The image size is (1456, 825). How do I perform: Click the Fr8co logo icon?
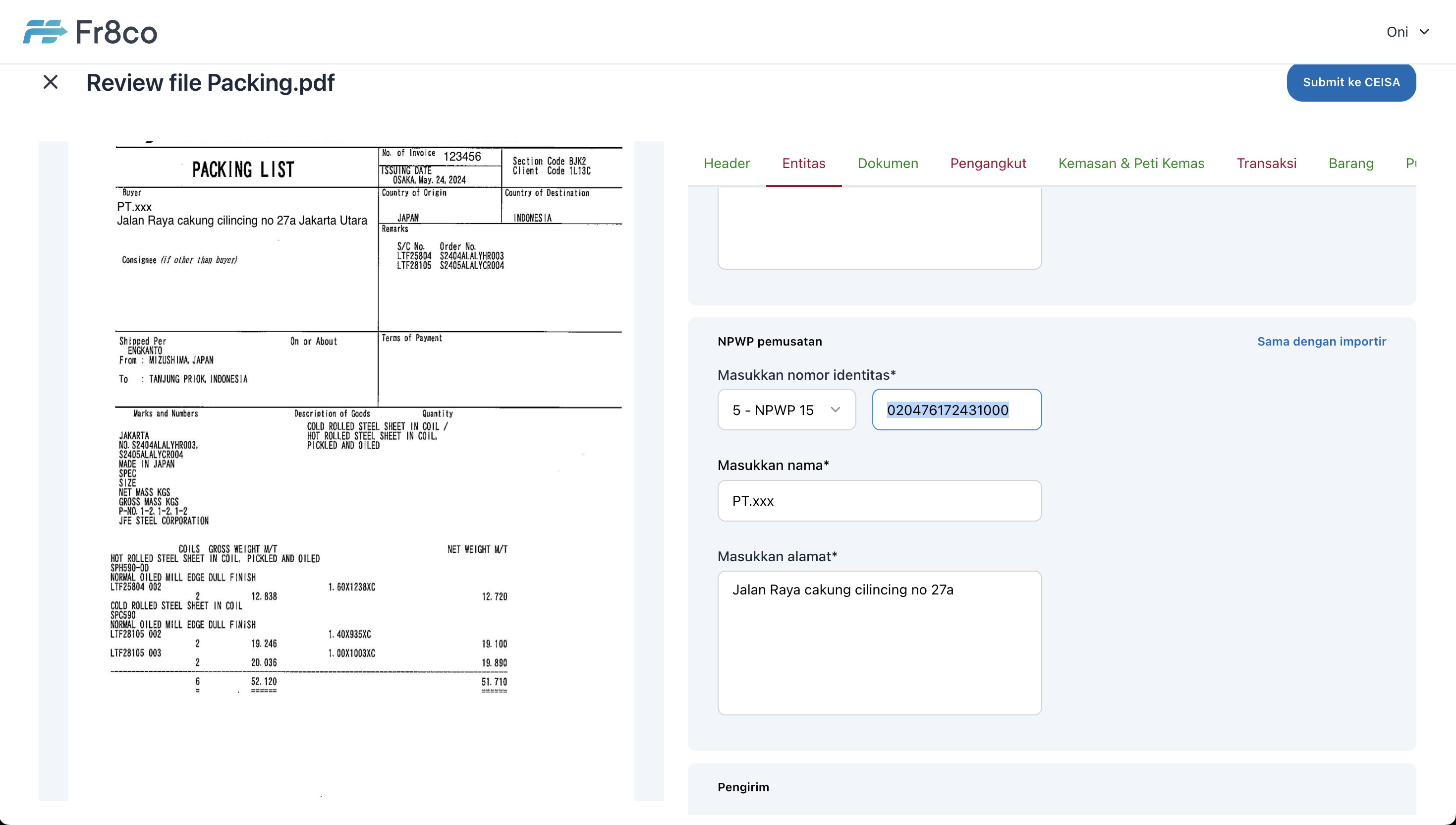click(44, 32)
